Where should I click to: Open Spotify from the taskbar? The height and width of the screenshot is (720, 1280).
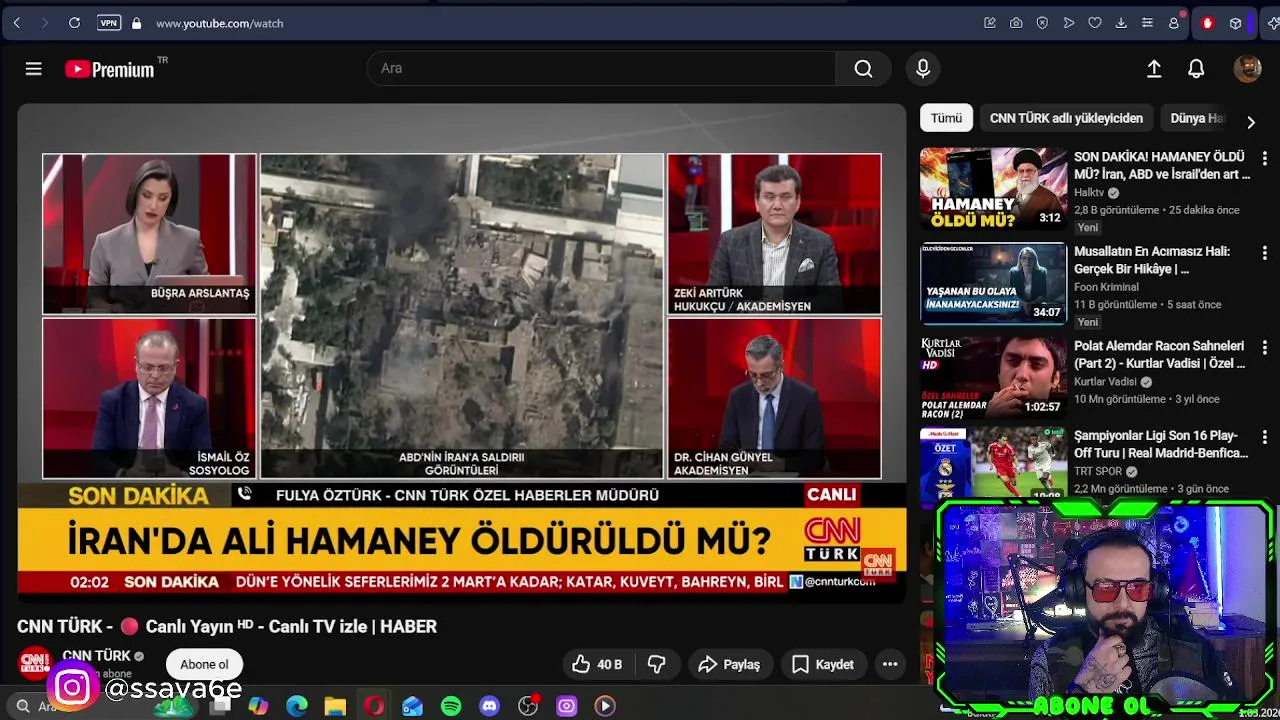pos(451,706)
